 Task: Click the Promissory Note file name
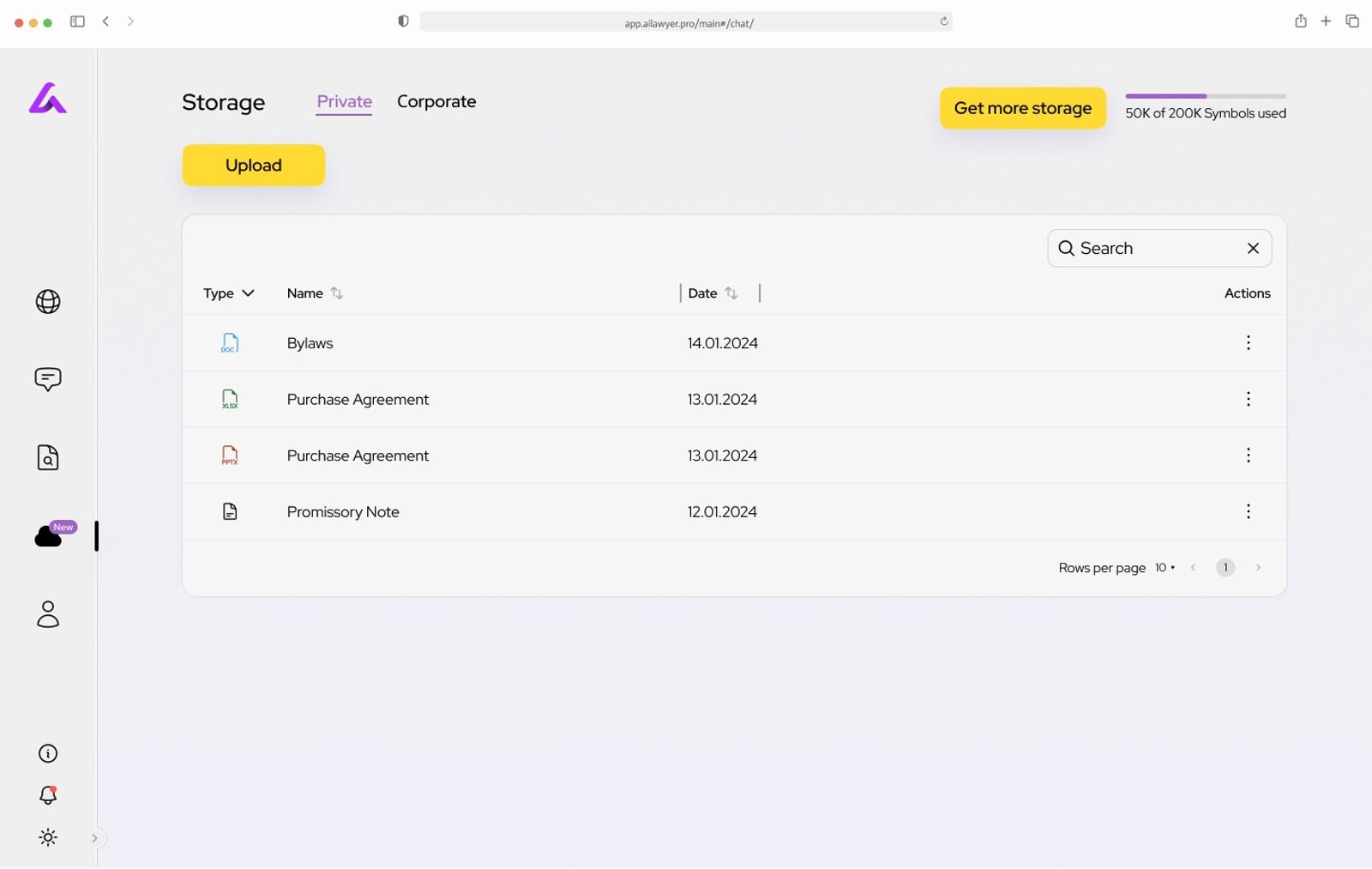tap(343, 512)
